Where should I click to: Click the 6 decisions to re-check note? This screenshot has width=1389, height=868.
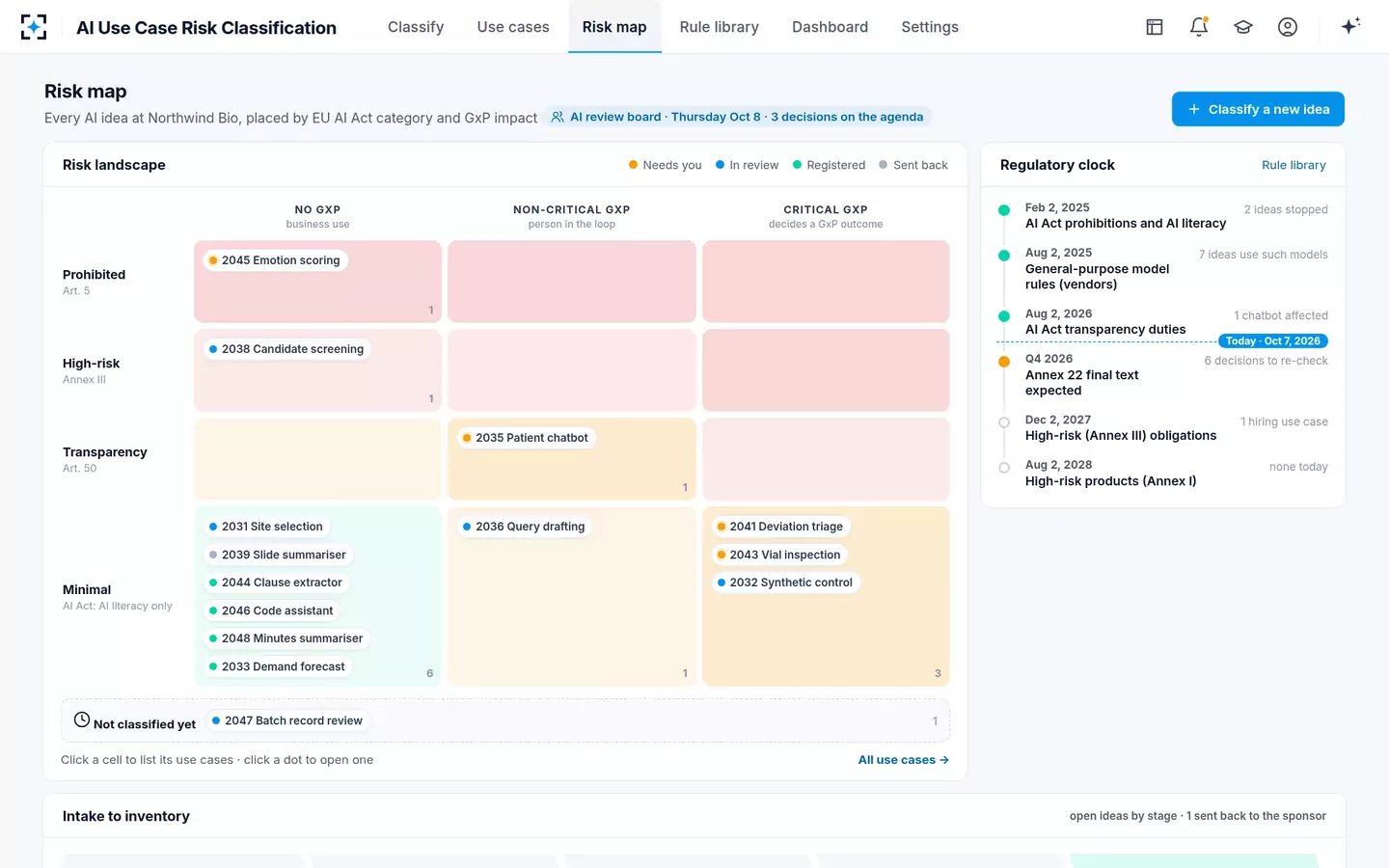pyautogui.click(x=1266, y=361)
